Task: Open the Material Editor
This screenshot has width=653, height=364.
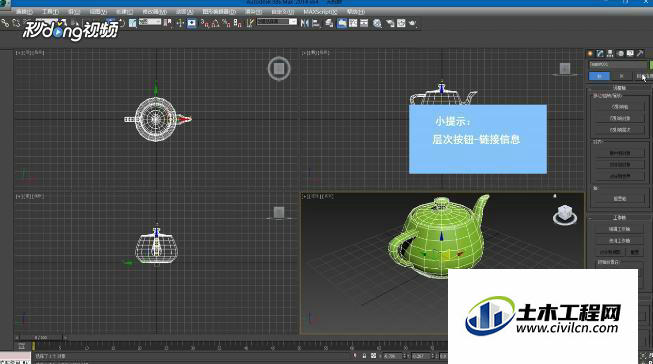Action: pos(377,23)
